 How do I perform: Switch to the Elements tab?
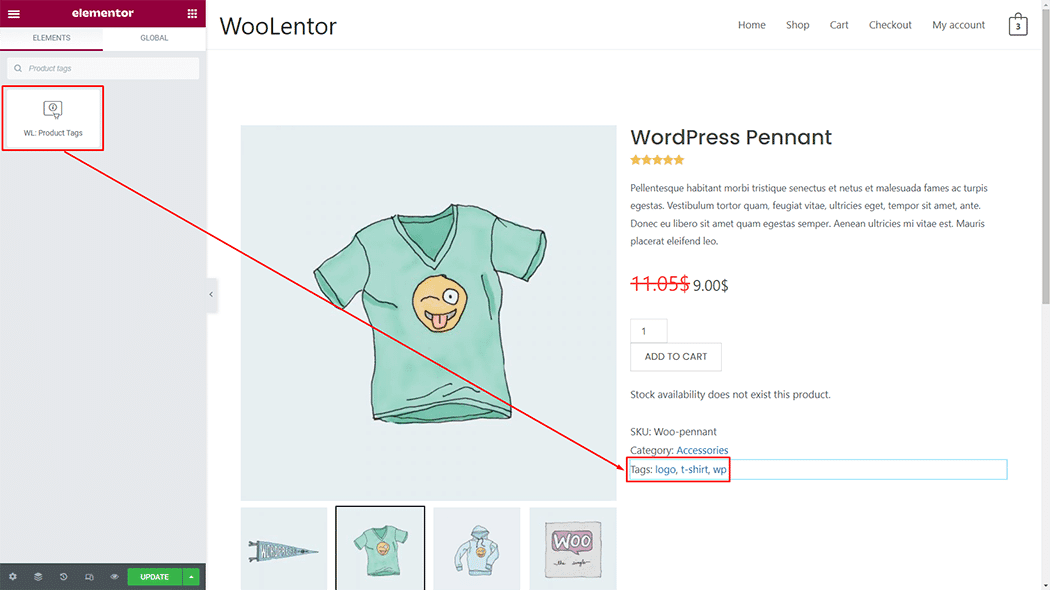pos(51,38)
